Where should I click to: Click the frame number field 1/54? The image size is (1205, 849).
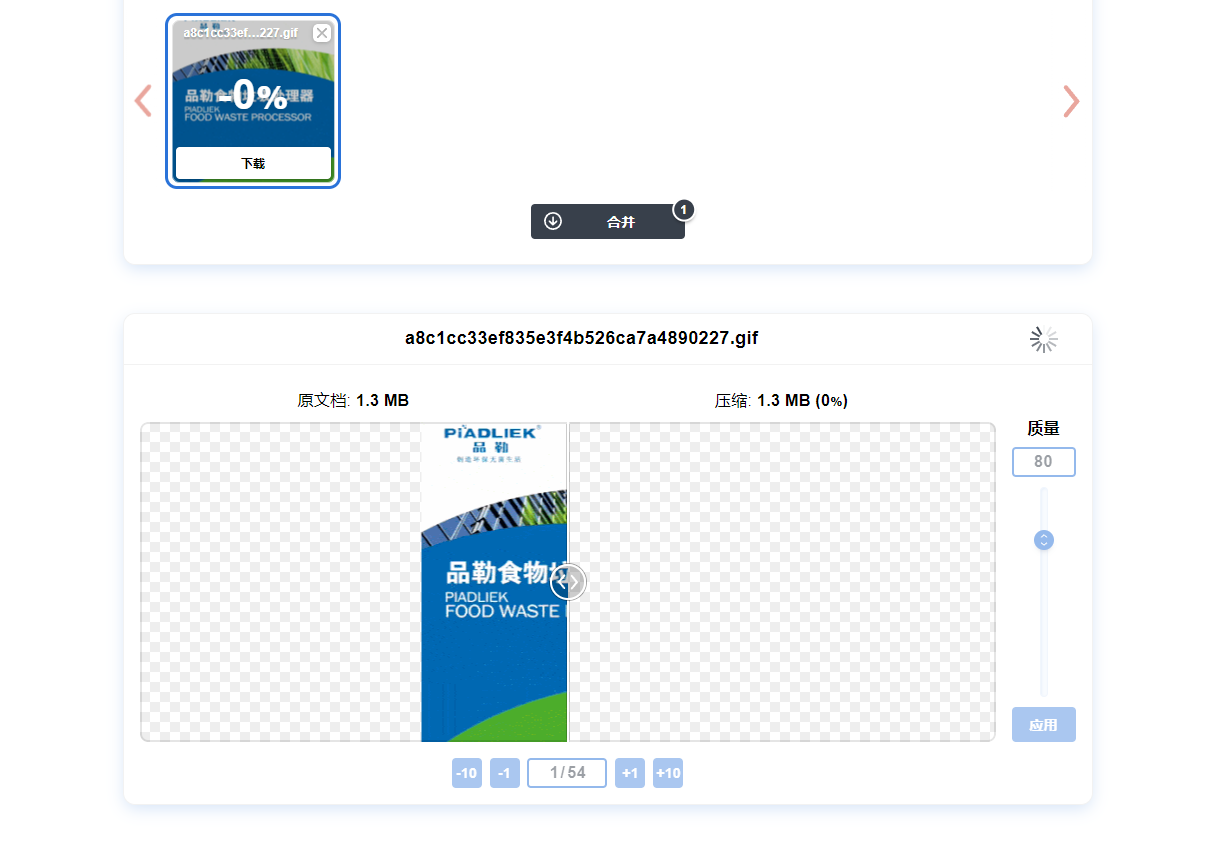[x=567, y=773]
